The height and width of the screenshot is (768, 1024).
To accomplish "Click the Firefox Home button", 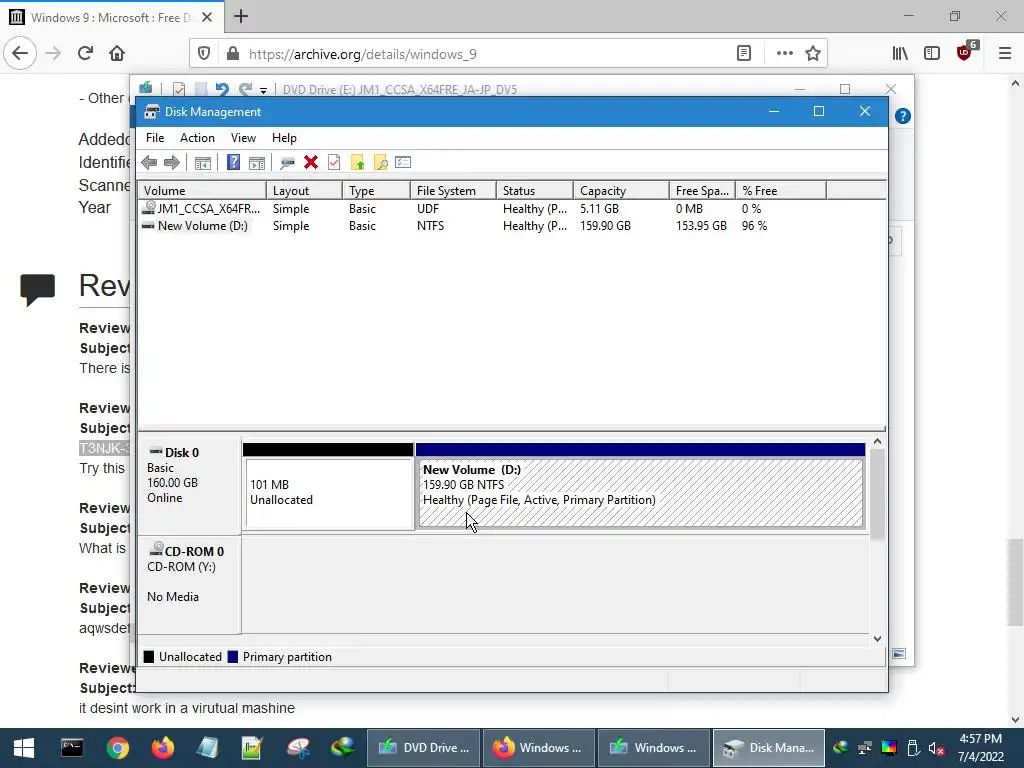I will pos(117,54).
